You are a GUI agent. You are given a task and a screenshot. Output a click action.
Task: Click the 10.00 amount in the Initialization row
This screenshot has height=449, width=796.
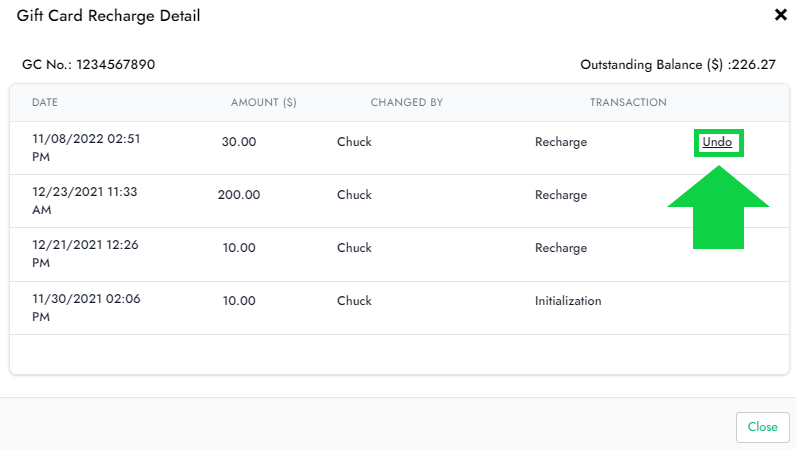click(x=239, y=301)
